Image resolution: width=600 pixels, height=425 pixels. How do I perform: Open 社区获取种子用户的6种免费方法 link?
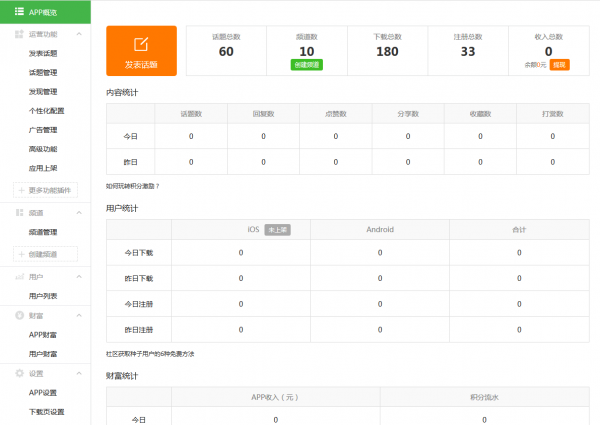(150, 354)
